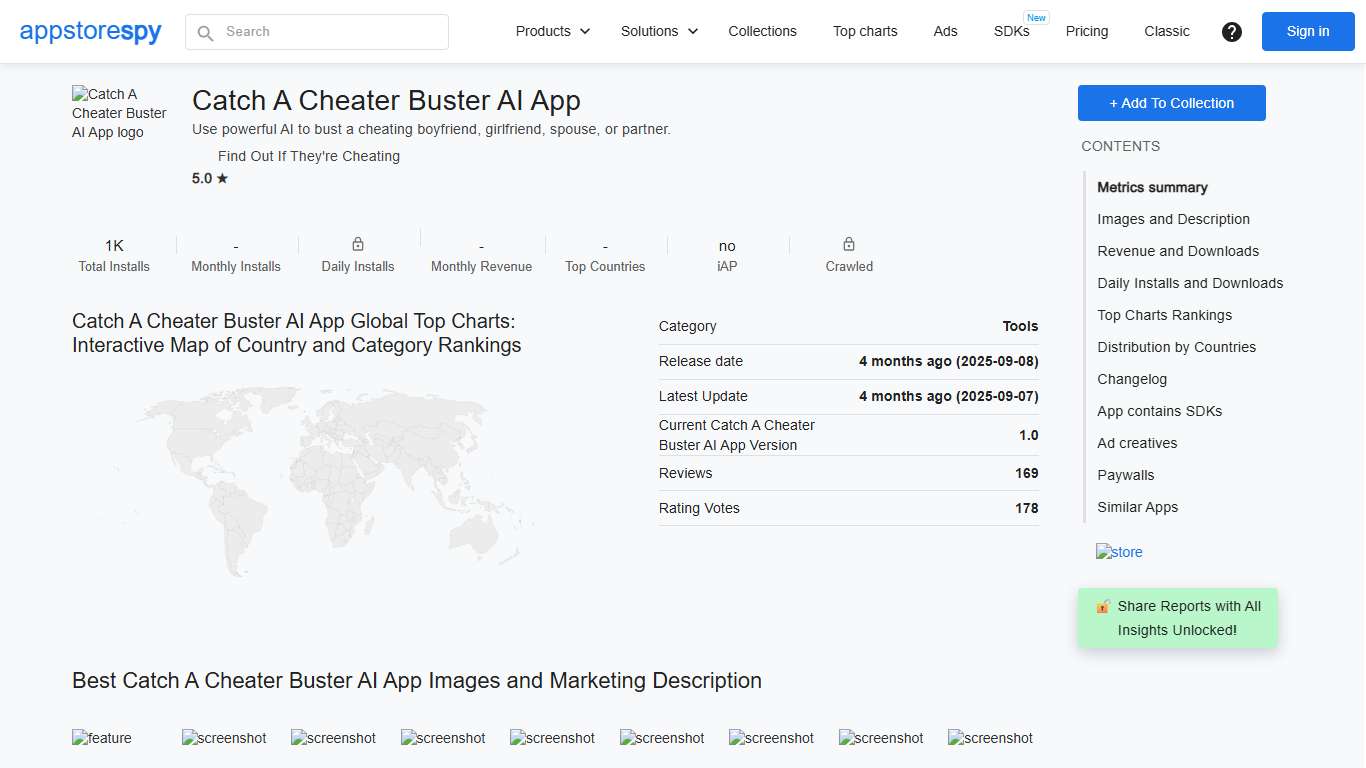Click the lock icon on Crawled
This screenshot has width=1366, height=768.
click(848, 243)
